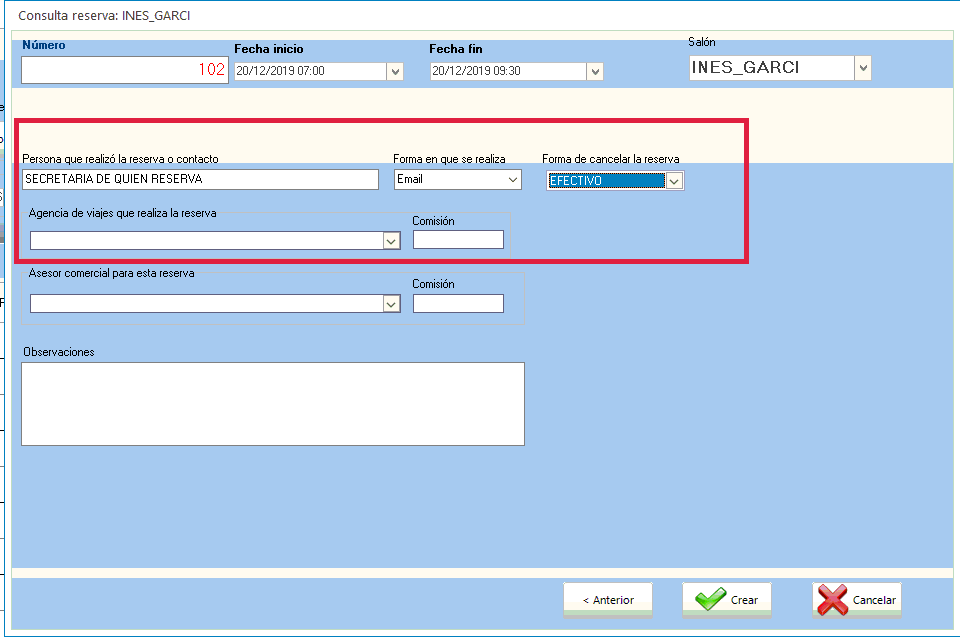Open the Forma en que se realiza dropdown
Image resolution: width=960 pixels, height=637 pixels.
[513, 180]
